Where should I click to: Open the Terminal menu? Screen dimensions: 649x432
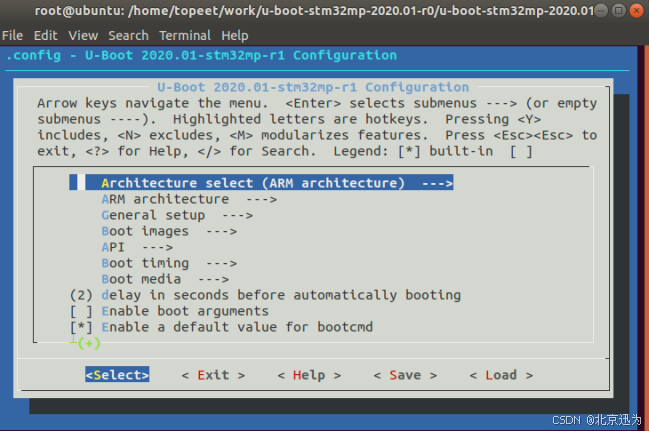click(x=185, y=36)
